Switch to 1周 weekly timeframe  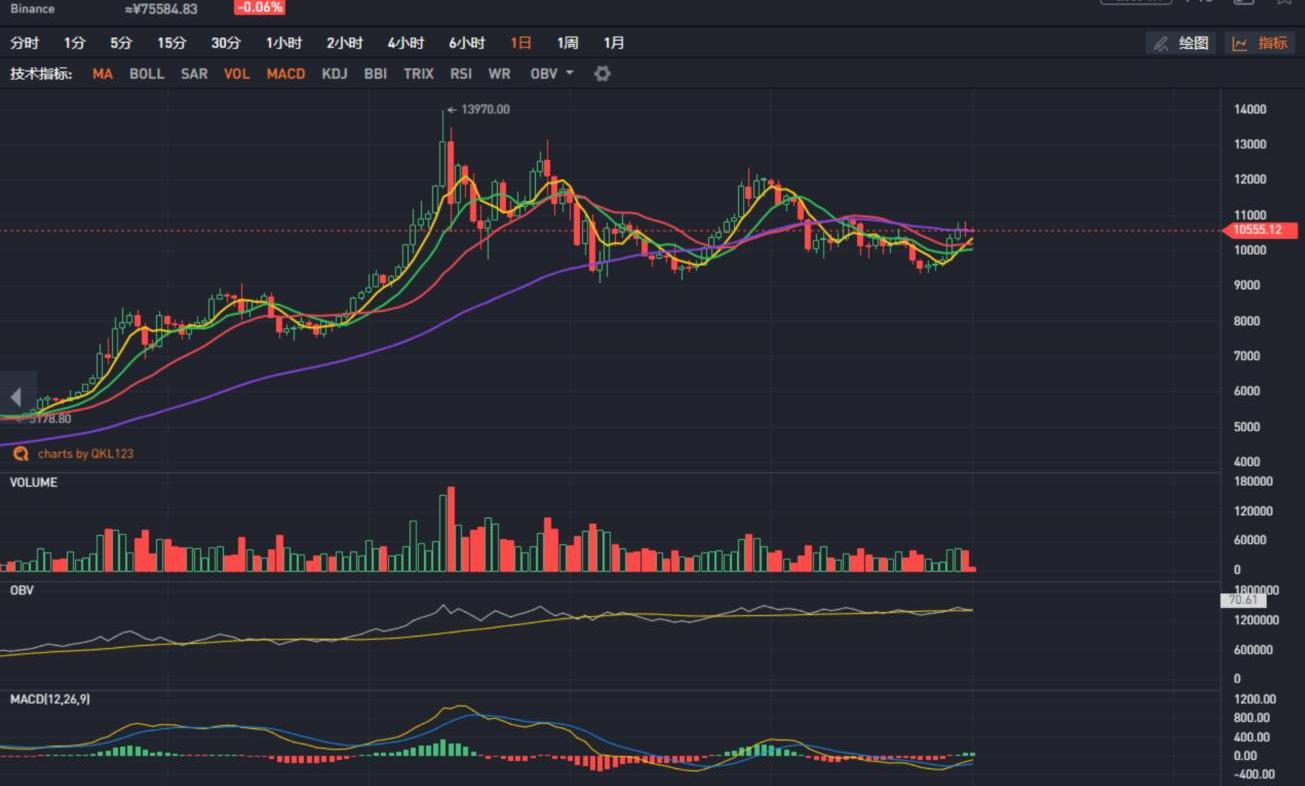tap(567, 43)
